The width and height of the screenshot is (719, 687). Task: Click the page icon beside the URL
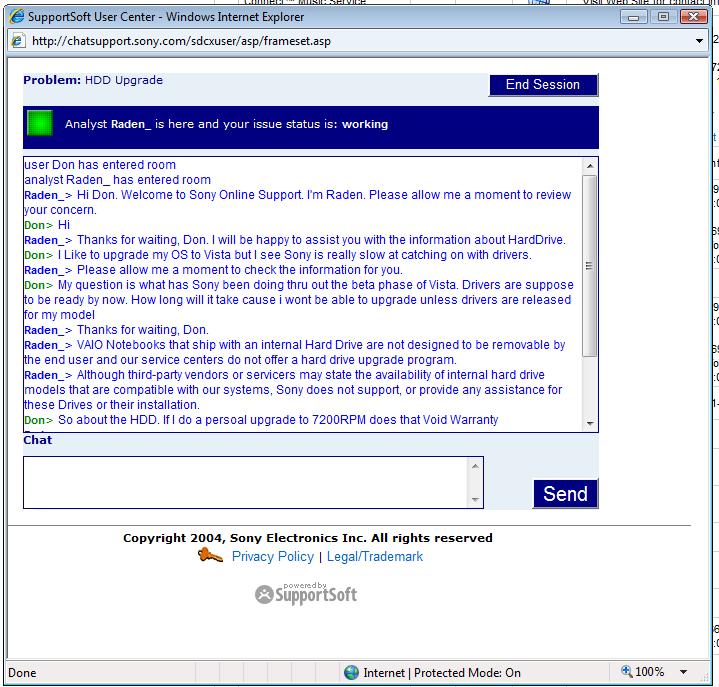click(18, 40)
